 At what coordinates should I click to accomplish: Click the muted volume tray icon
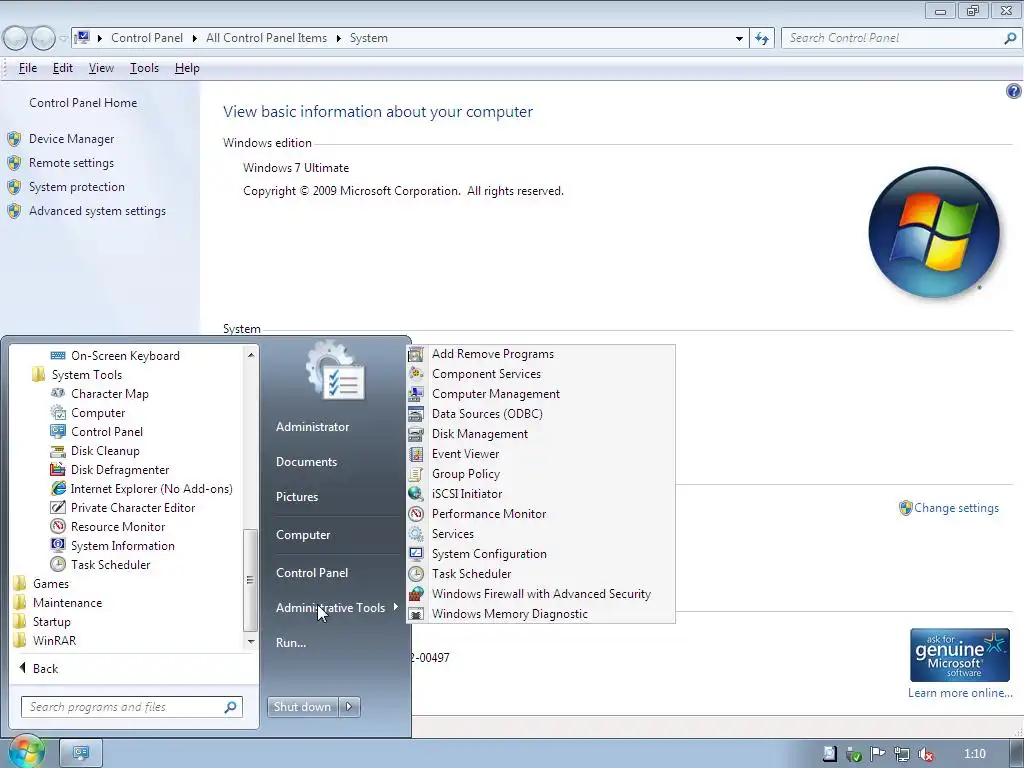coord(926,754)
